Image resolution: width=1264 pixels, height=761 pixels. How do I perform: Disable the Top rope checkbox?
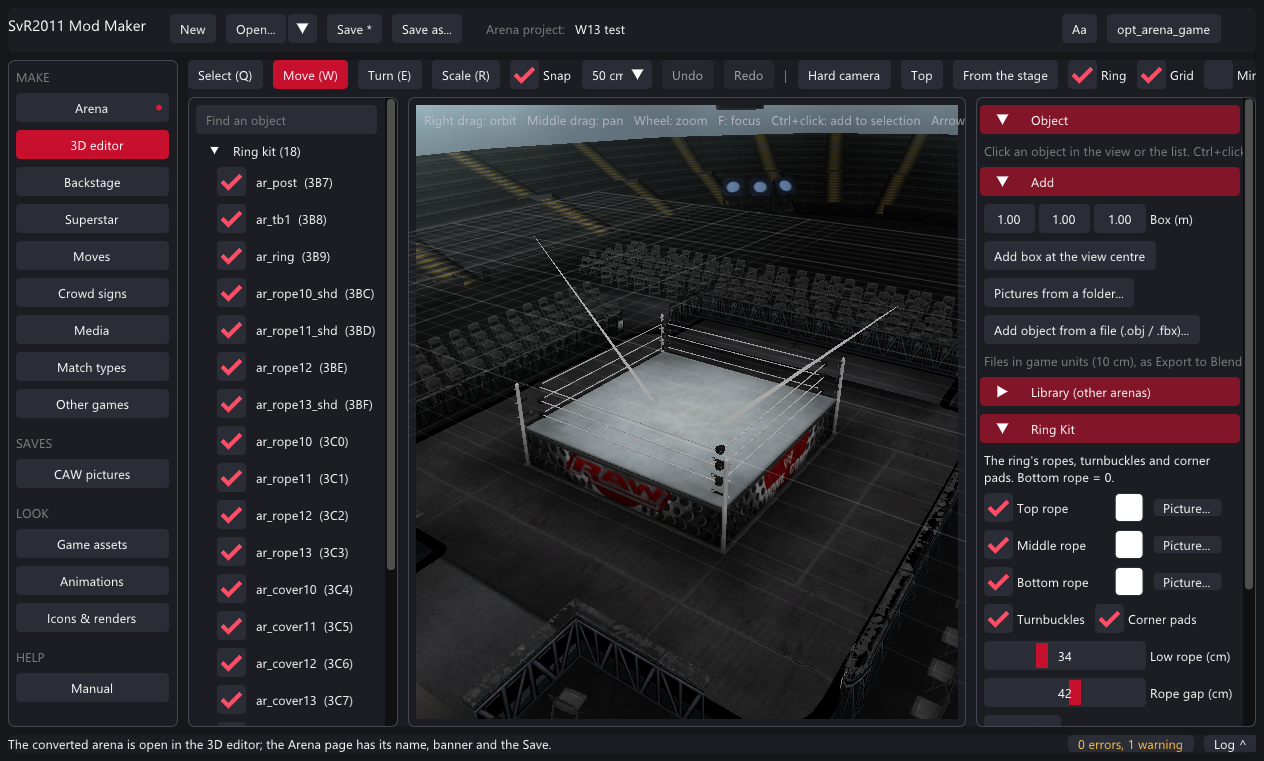click(x=998, y=508)
